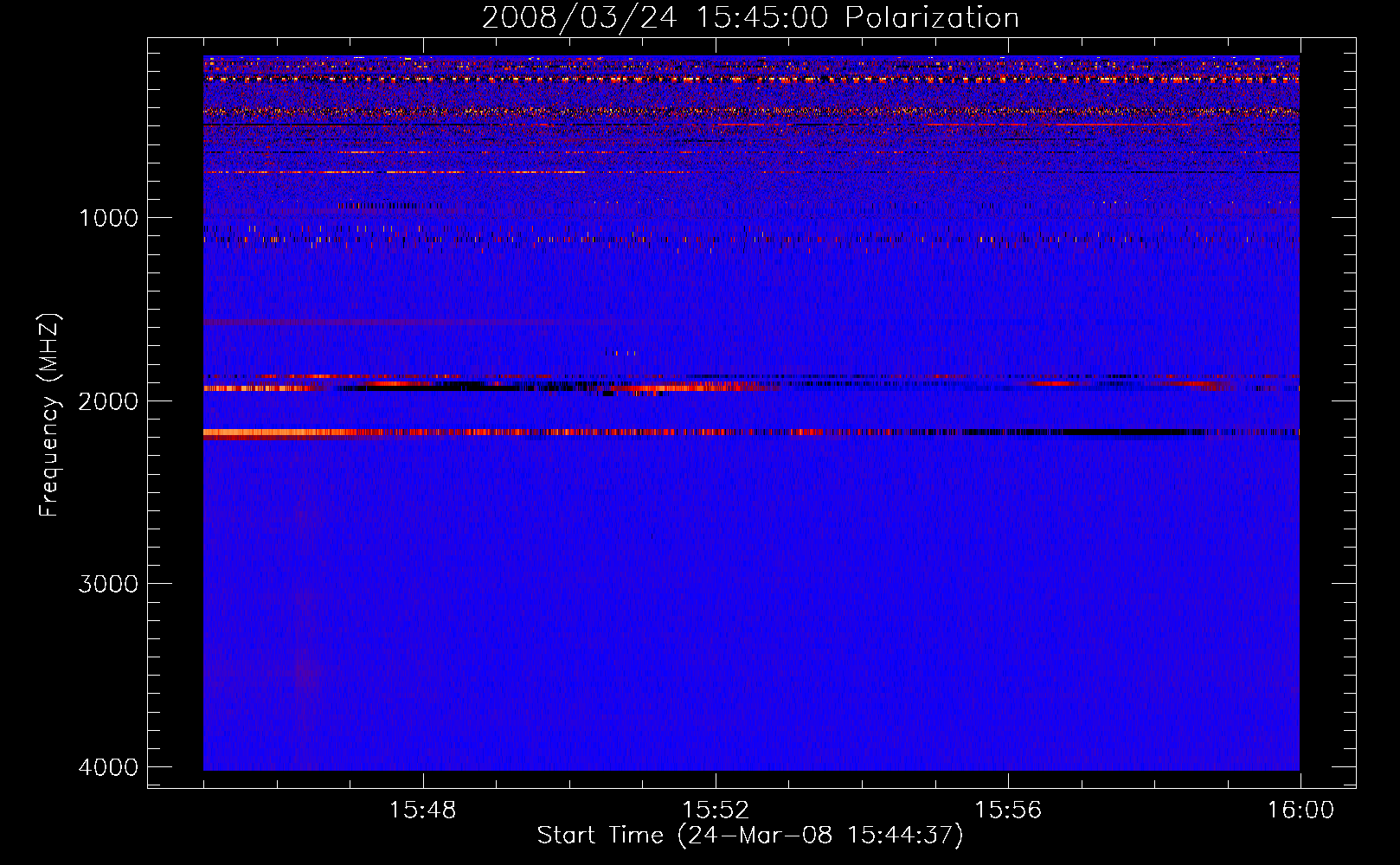
Task: Click the plot title '2008/03/24 15:45:00 Polarization'
Action: [750, 17]
